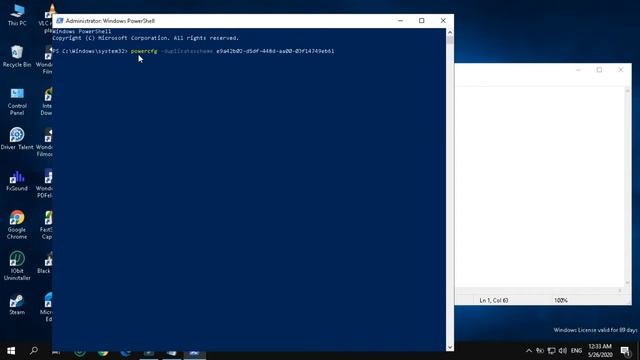Select the Recycle Bin desktop icon
Image resolution: width=640 pixels, height=360 pixels.
[17, 56]
